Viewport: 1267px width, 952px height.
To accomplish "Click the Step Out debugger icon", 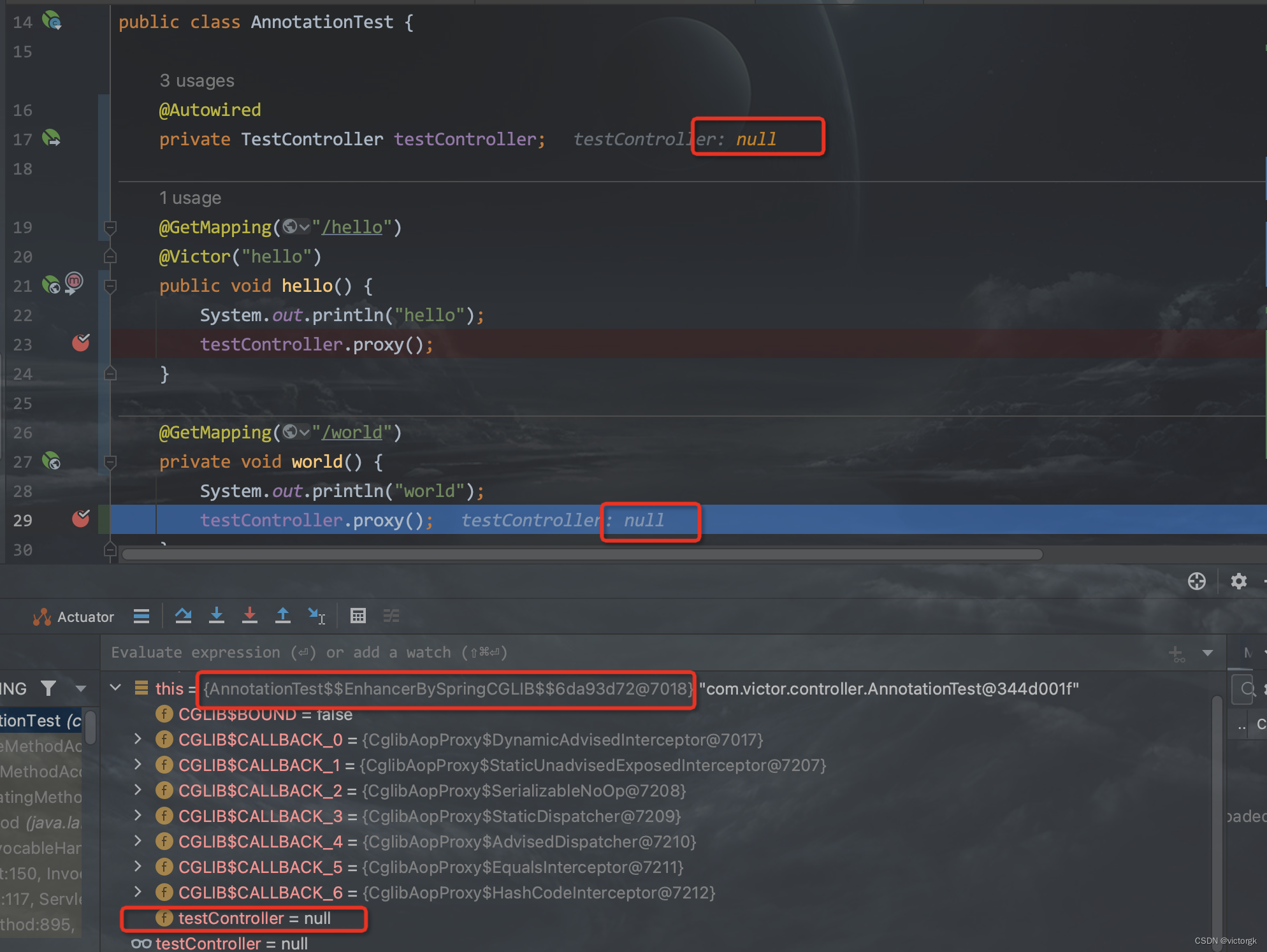I will point(283,616).
